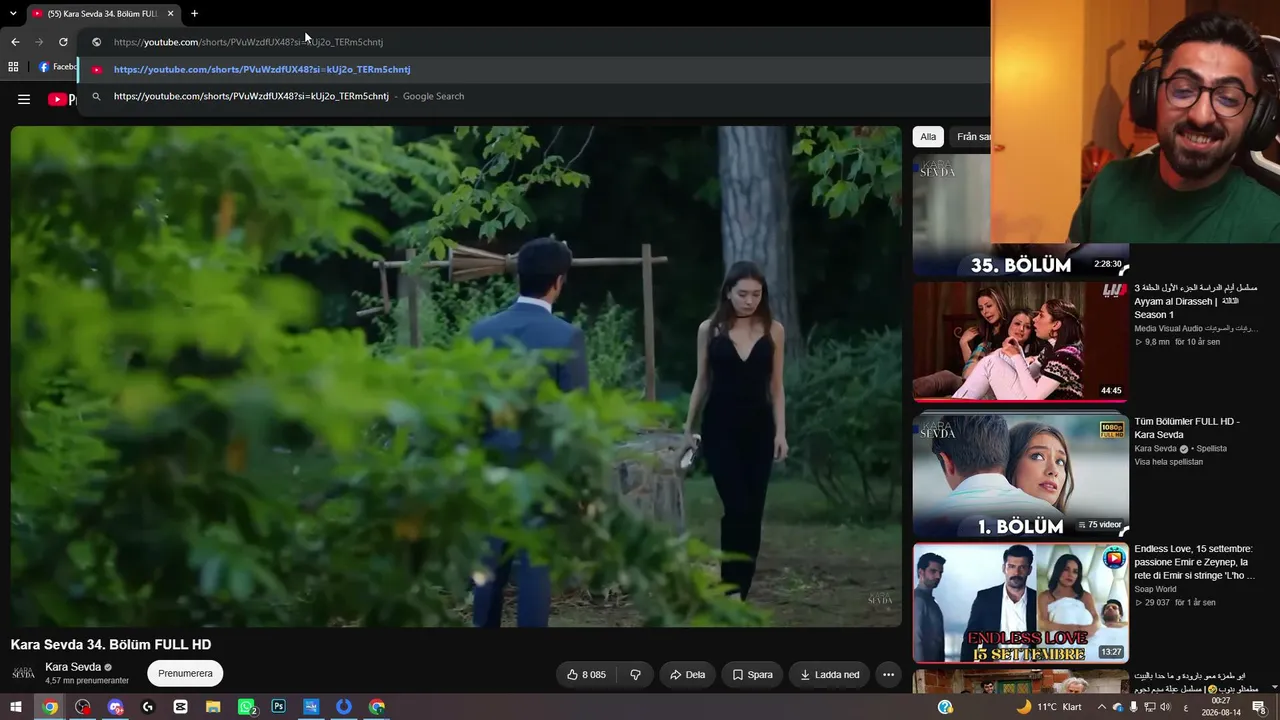1280x720 pixels.
Task: Switch to the Kara Sevda 34. Bölüm tab
Action: point(103,14)
